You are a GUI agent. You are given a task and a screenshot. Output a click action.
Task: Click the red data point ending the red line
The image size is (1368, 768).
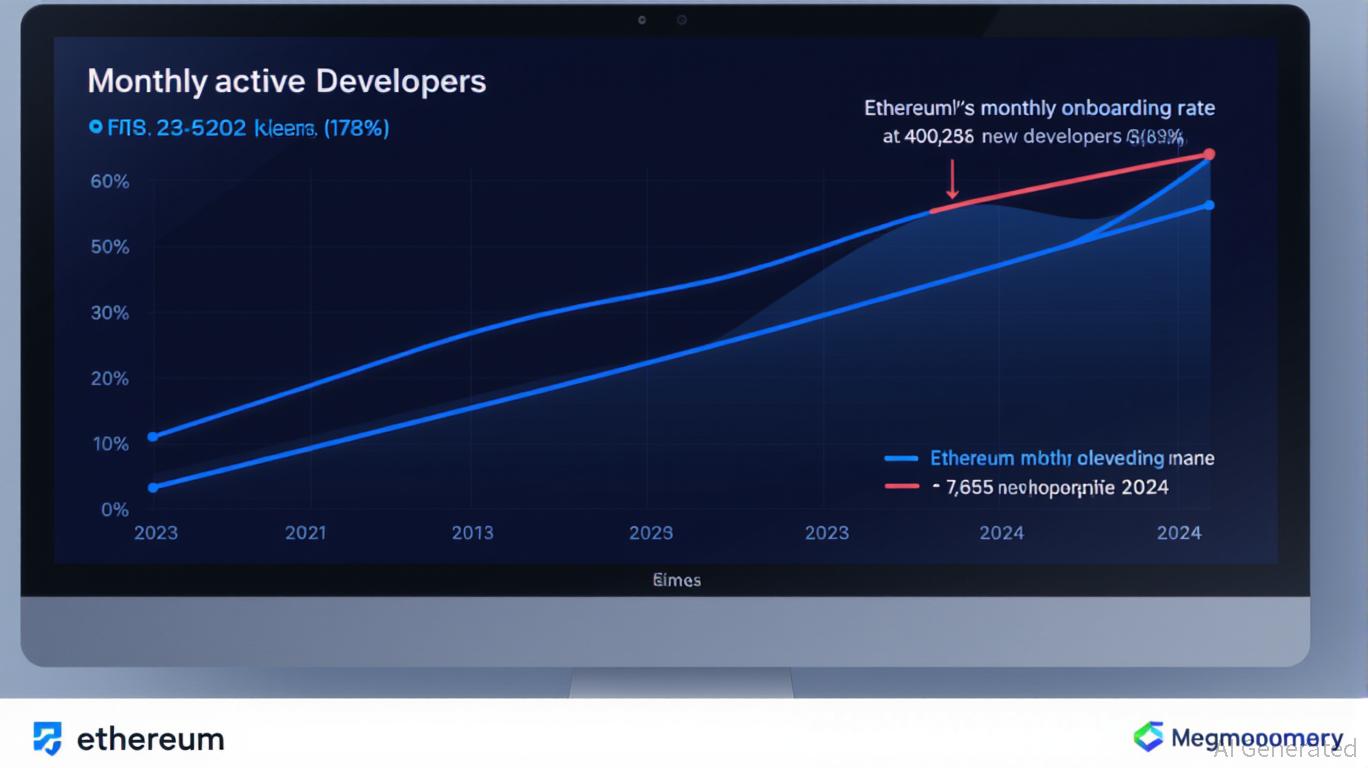point(1209,154)
